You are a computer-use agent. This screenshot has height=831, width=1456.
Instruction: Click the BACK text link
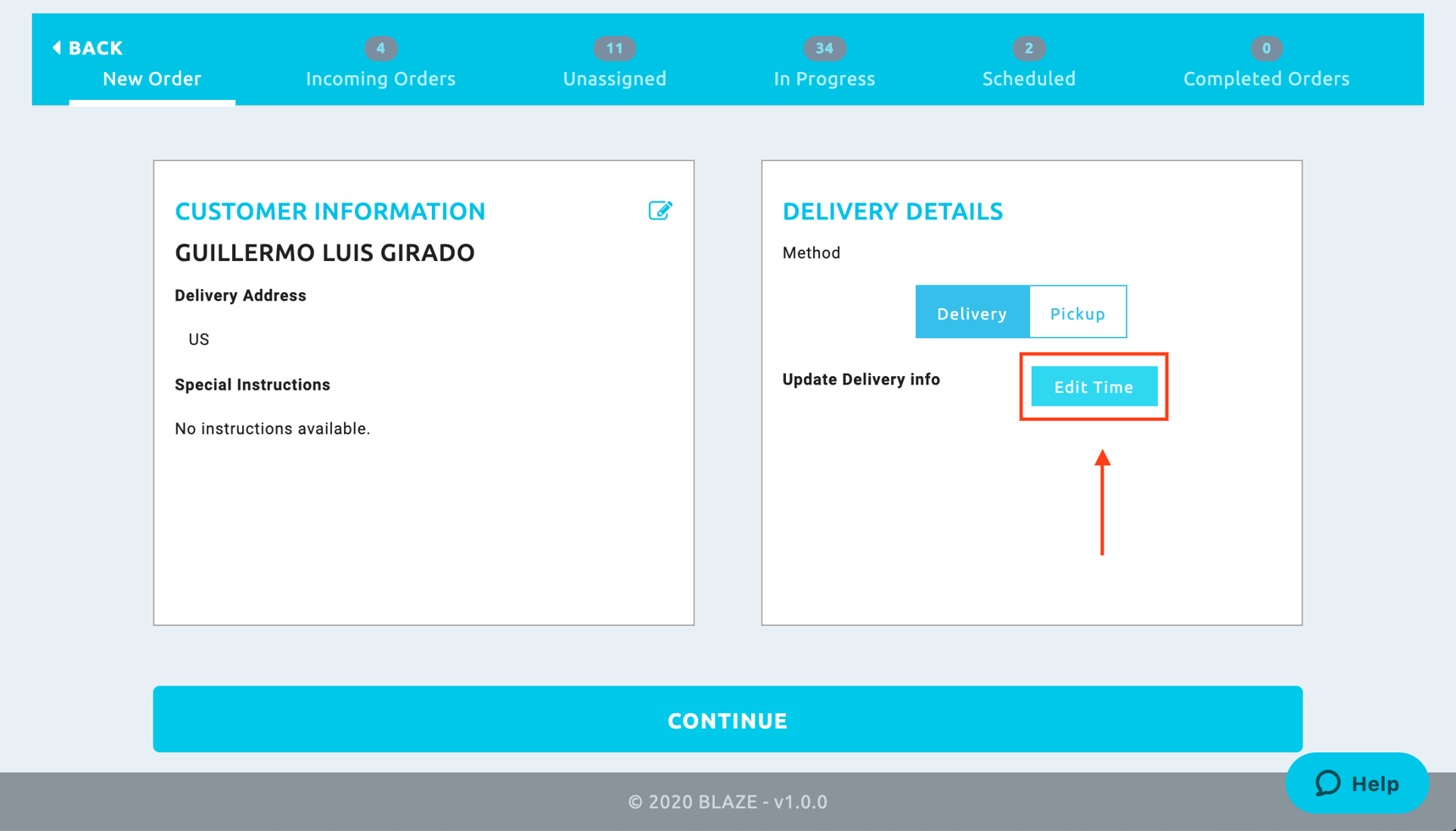point(96,48)
